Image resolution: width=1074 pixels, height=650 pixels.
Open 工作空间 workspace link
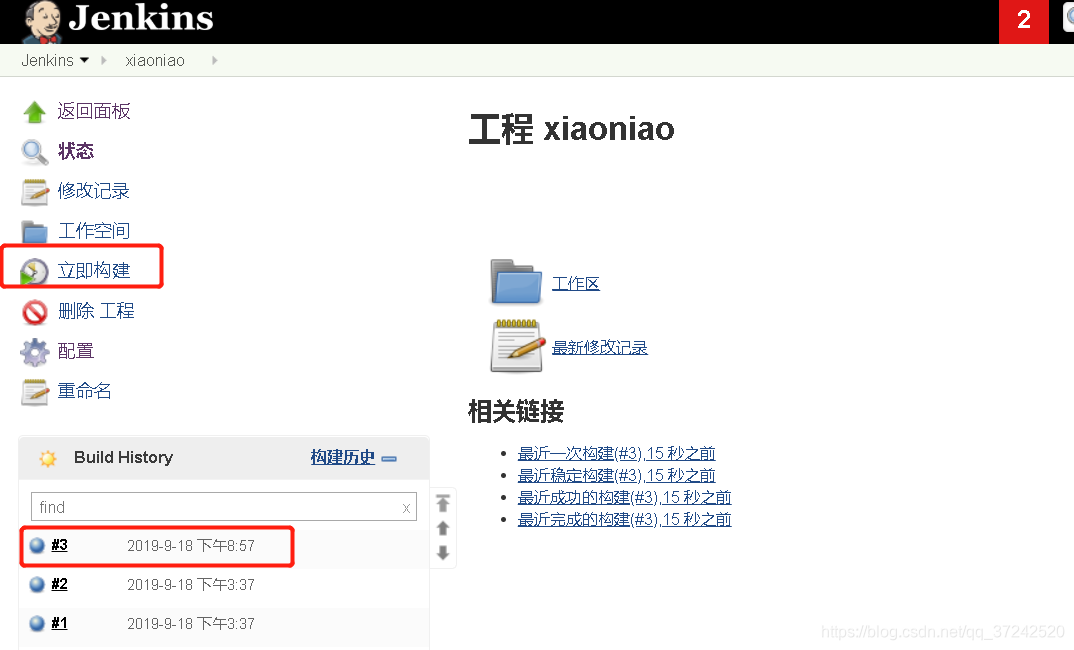click(x=94, y=230)
